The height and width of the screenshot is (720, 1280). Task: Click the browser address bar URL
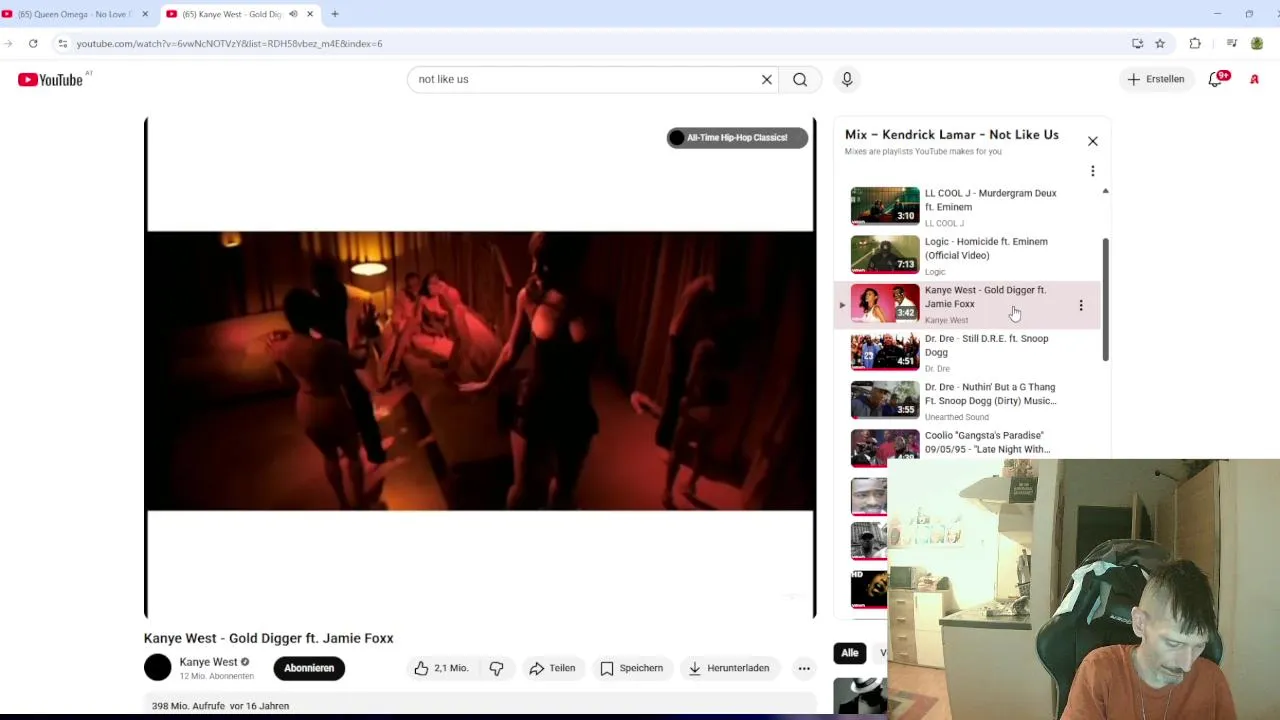click(x=230, y=44)
